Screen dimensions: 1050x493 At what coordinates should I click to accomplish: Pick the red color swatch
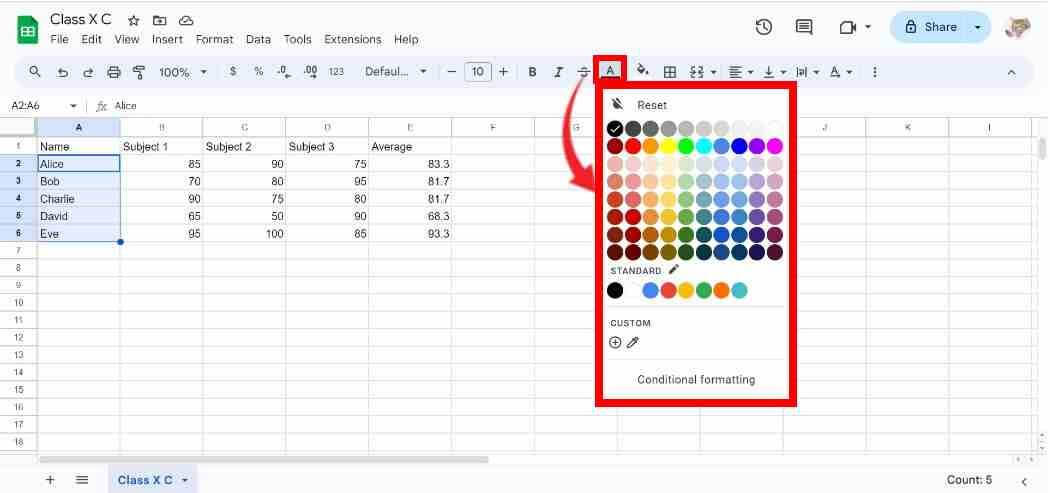633,146
